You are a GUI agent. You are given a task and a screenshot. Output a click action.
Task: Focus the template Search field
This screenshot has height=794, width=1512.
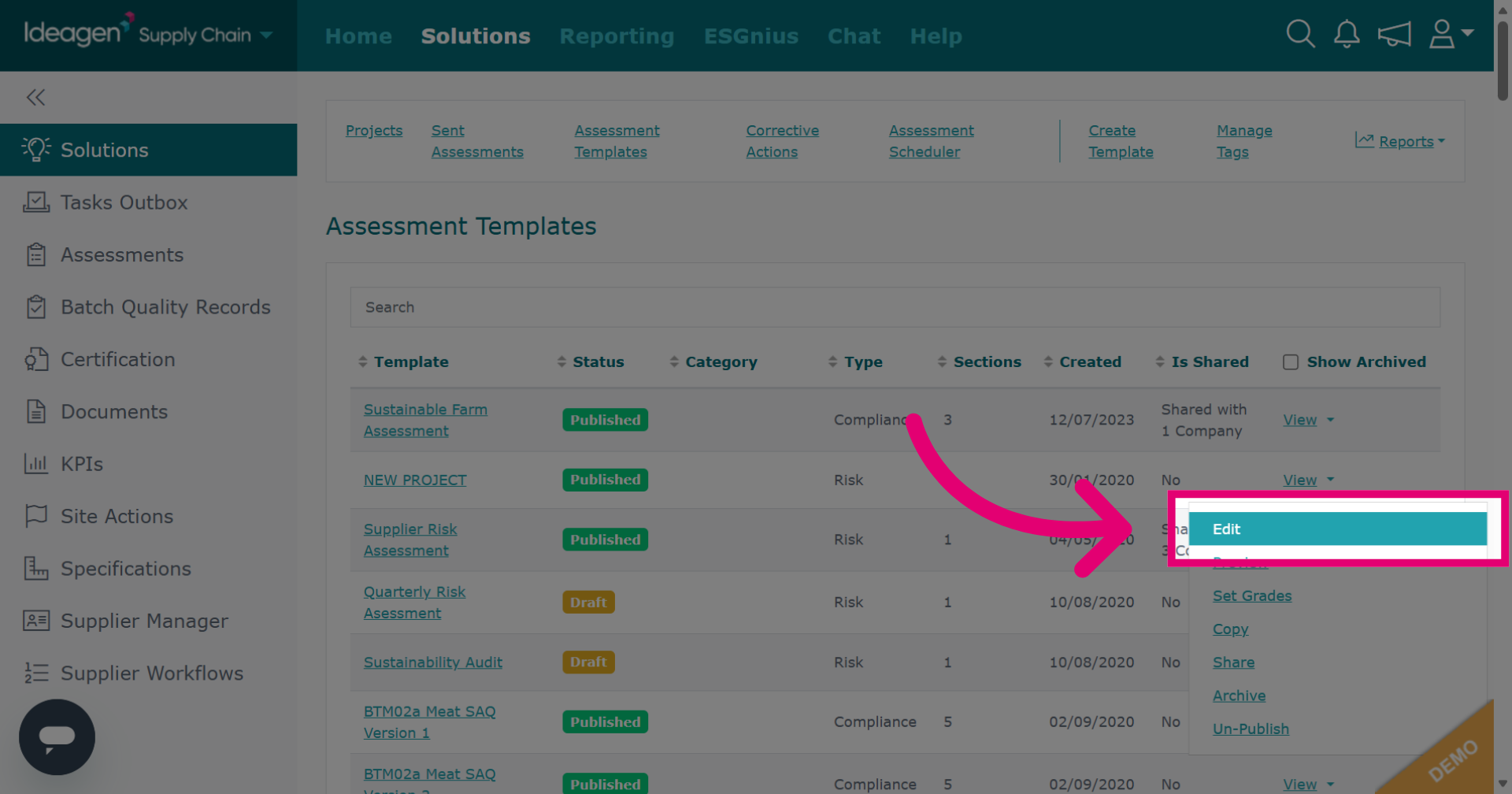tap(895, 307)
